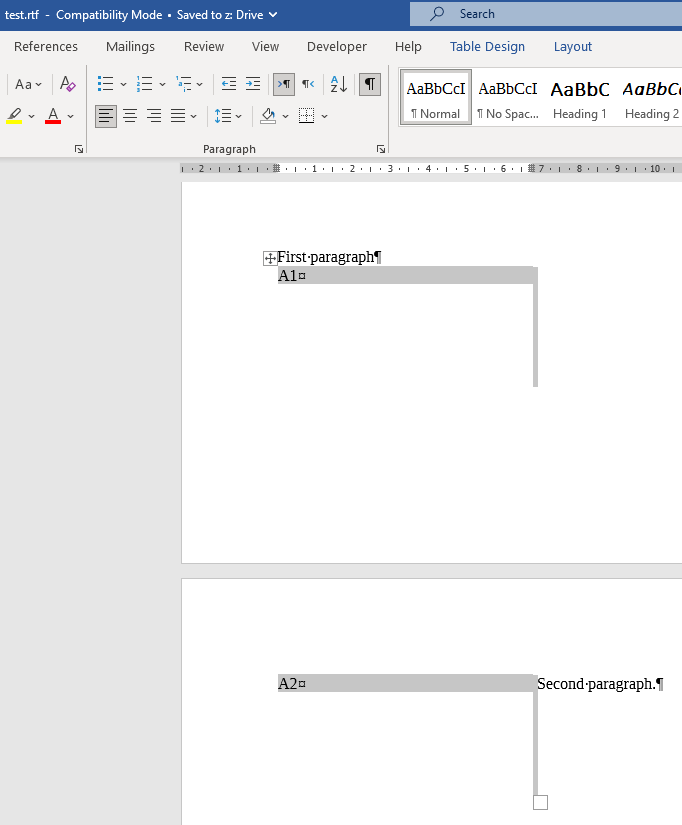This screenshot has width=682, height=825.
Task: Open Font dialog launcher
Action: pyautogui.click(x=79, y=149)
